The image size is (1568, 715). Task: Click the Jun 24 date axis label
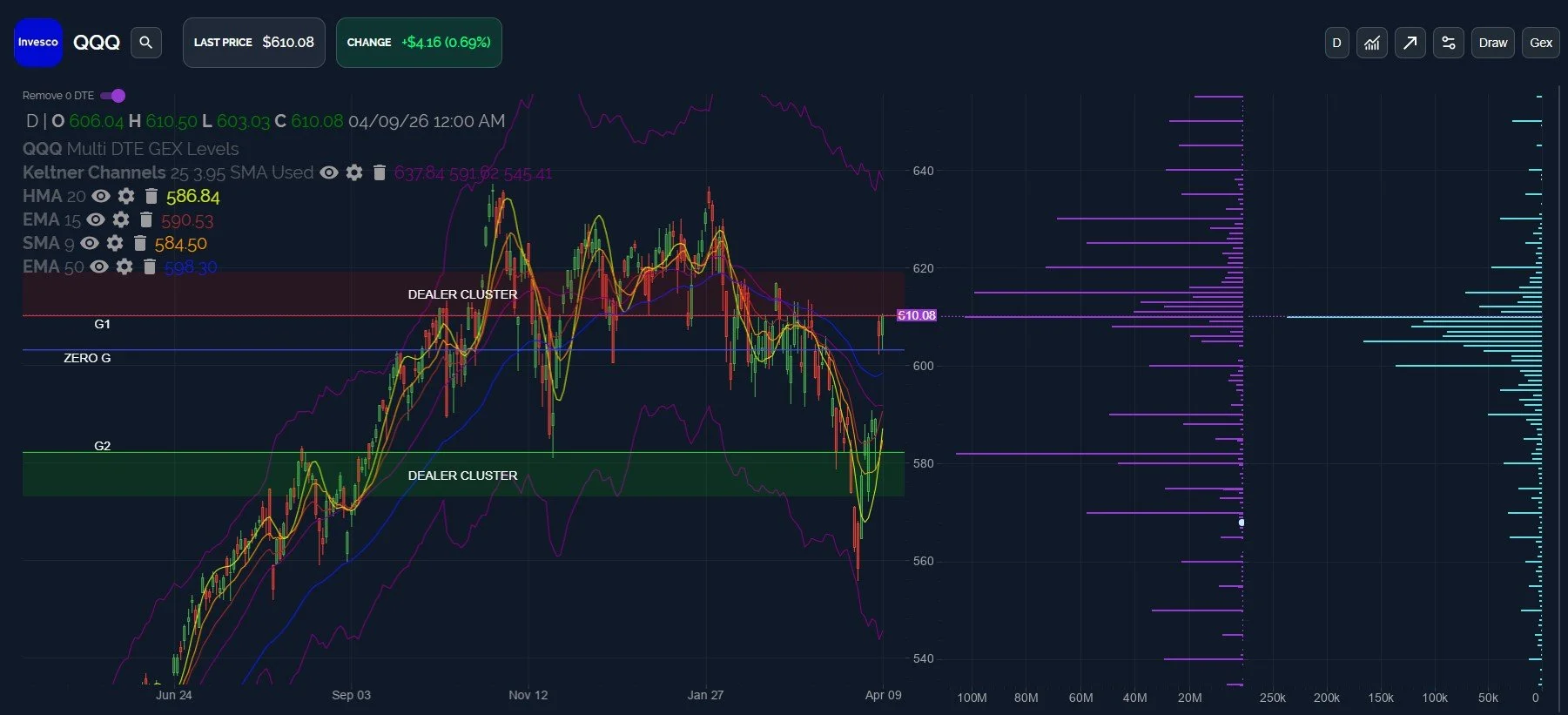point(174,695)
